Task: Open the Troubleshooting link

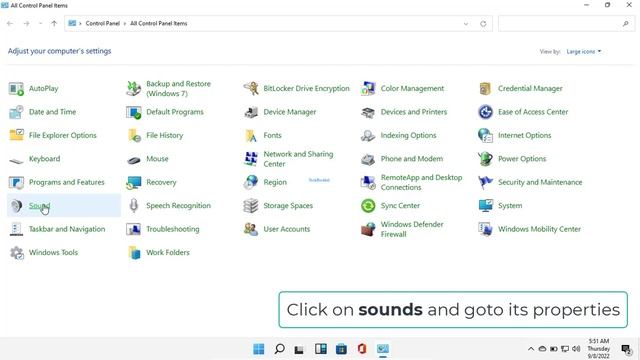Action: pos(173,229)
